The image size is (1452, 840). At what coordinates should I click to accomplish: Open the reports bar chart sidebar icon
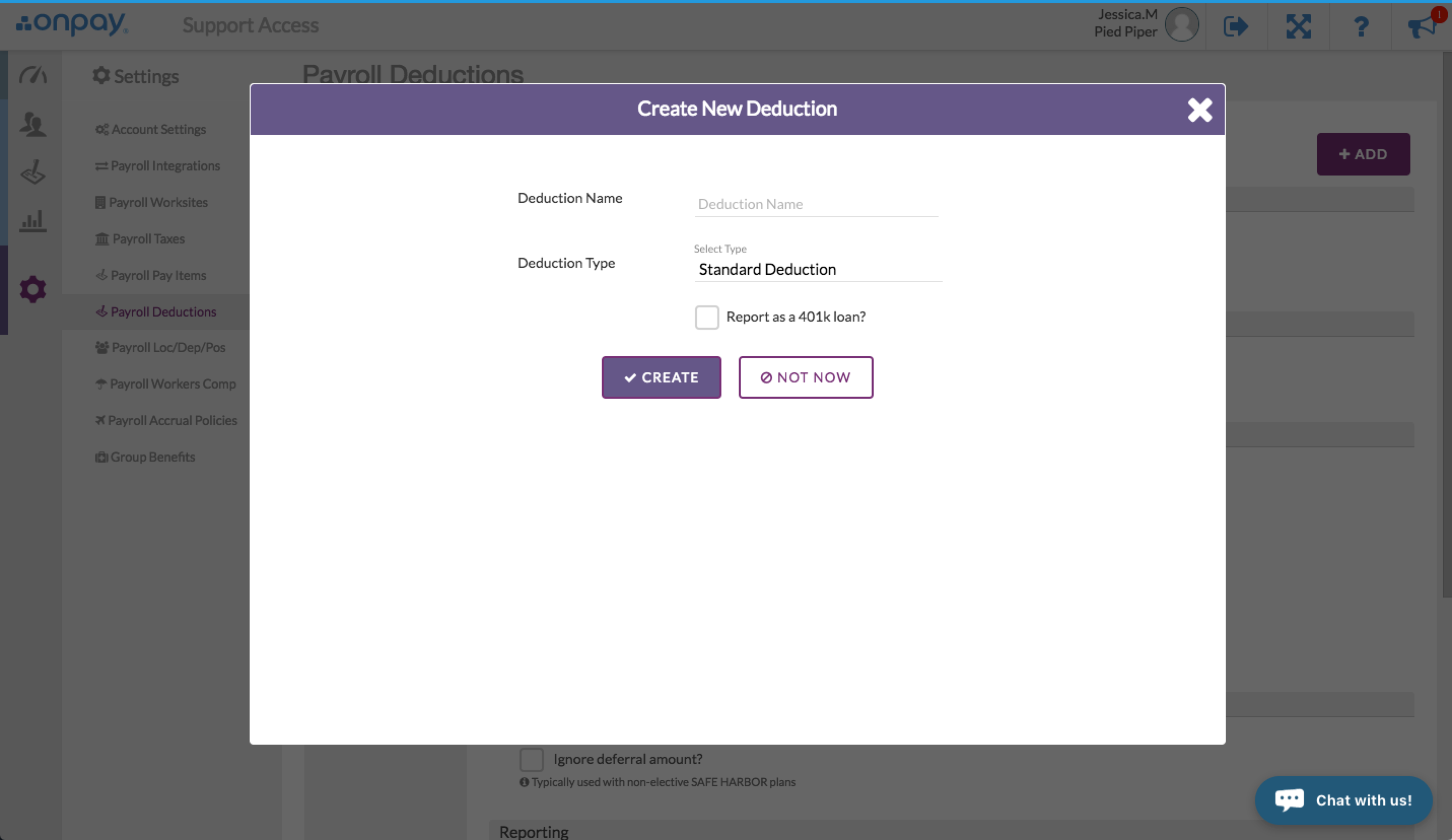[x=33, y=221]
